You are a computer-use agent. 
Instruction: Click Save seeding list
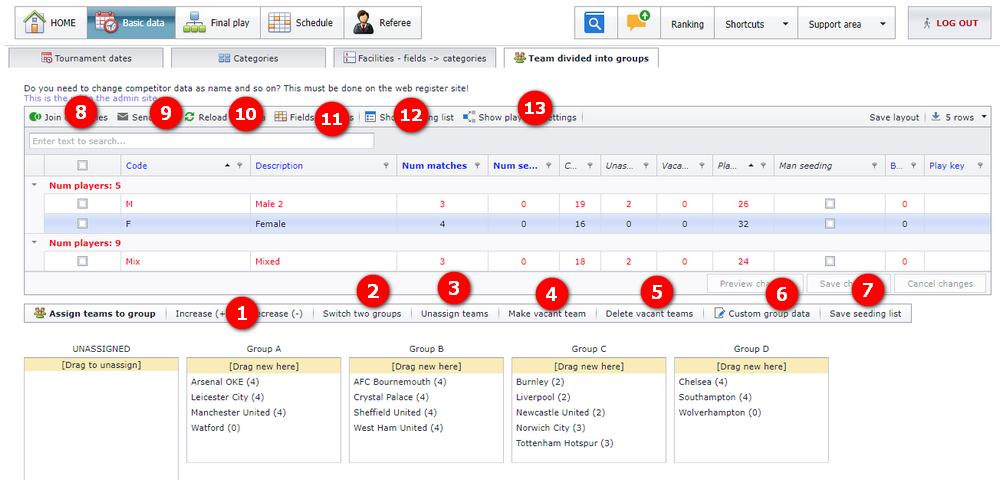[x=865, y=314]
